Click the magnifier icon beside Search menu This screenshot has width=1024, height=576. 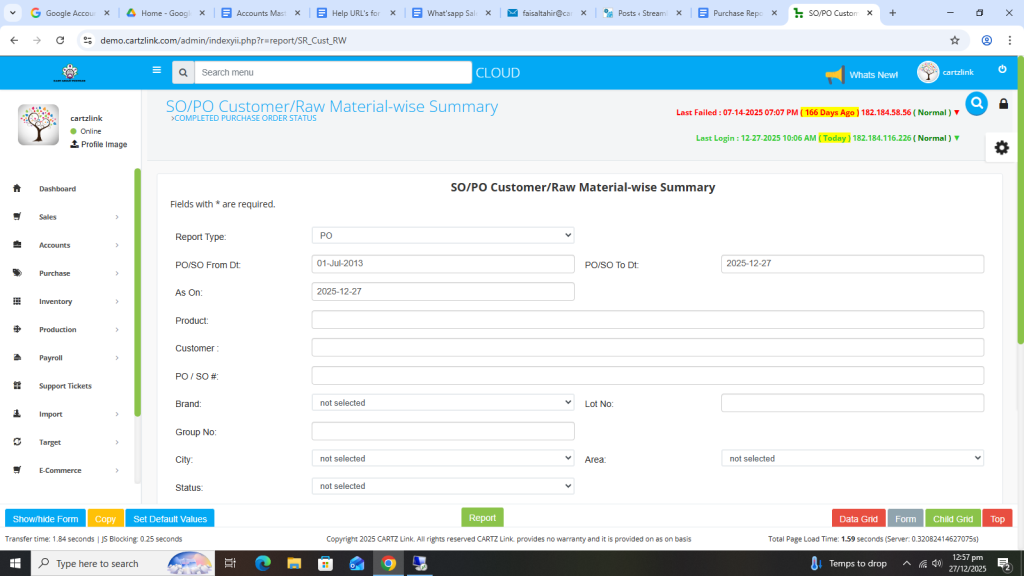coord(182,73)
